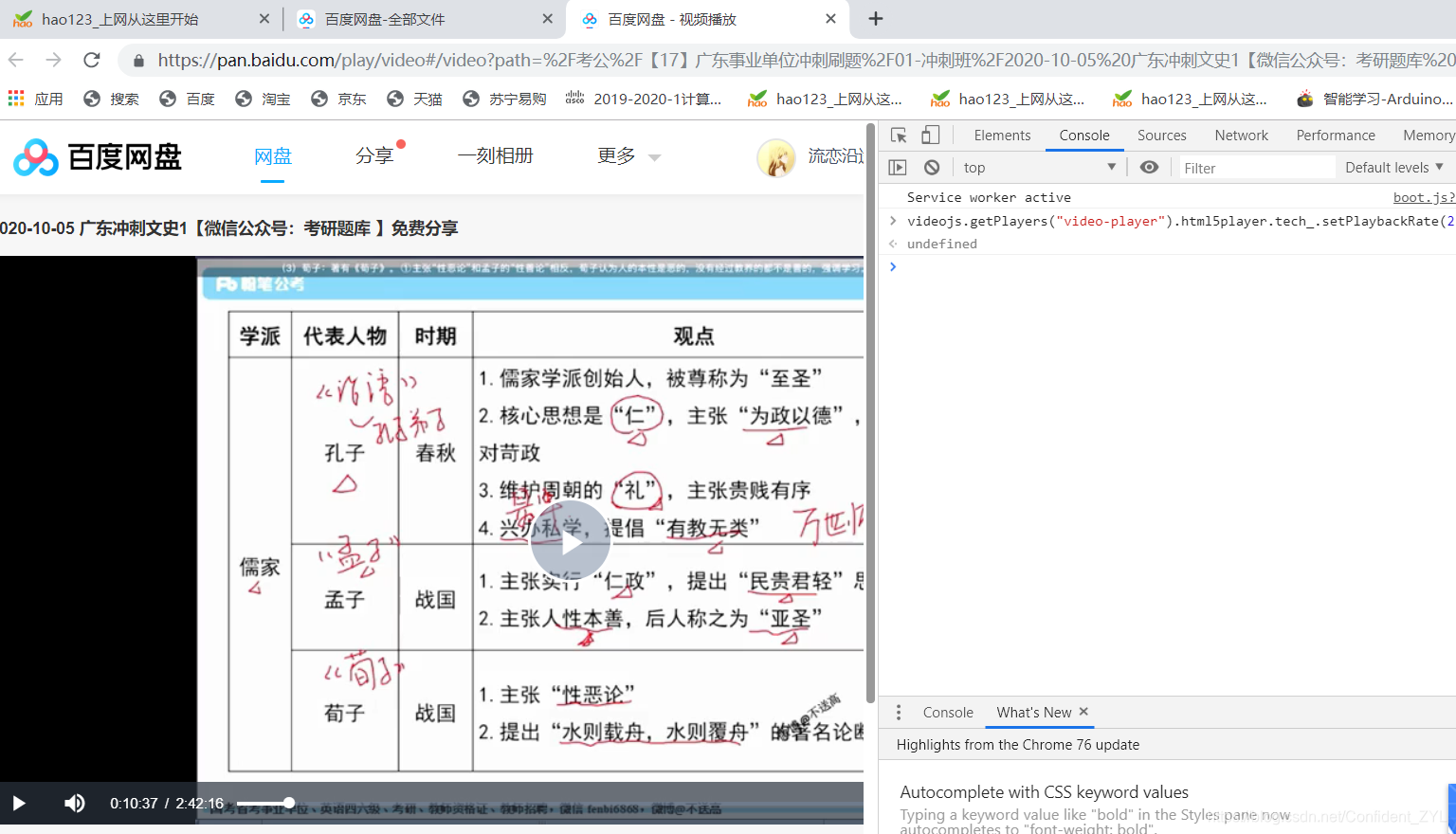Reload the page with the refresh icon

click(92, 60)
